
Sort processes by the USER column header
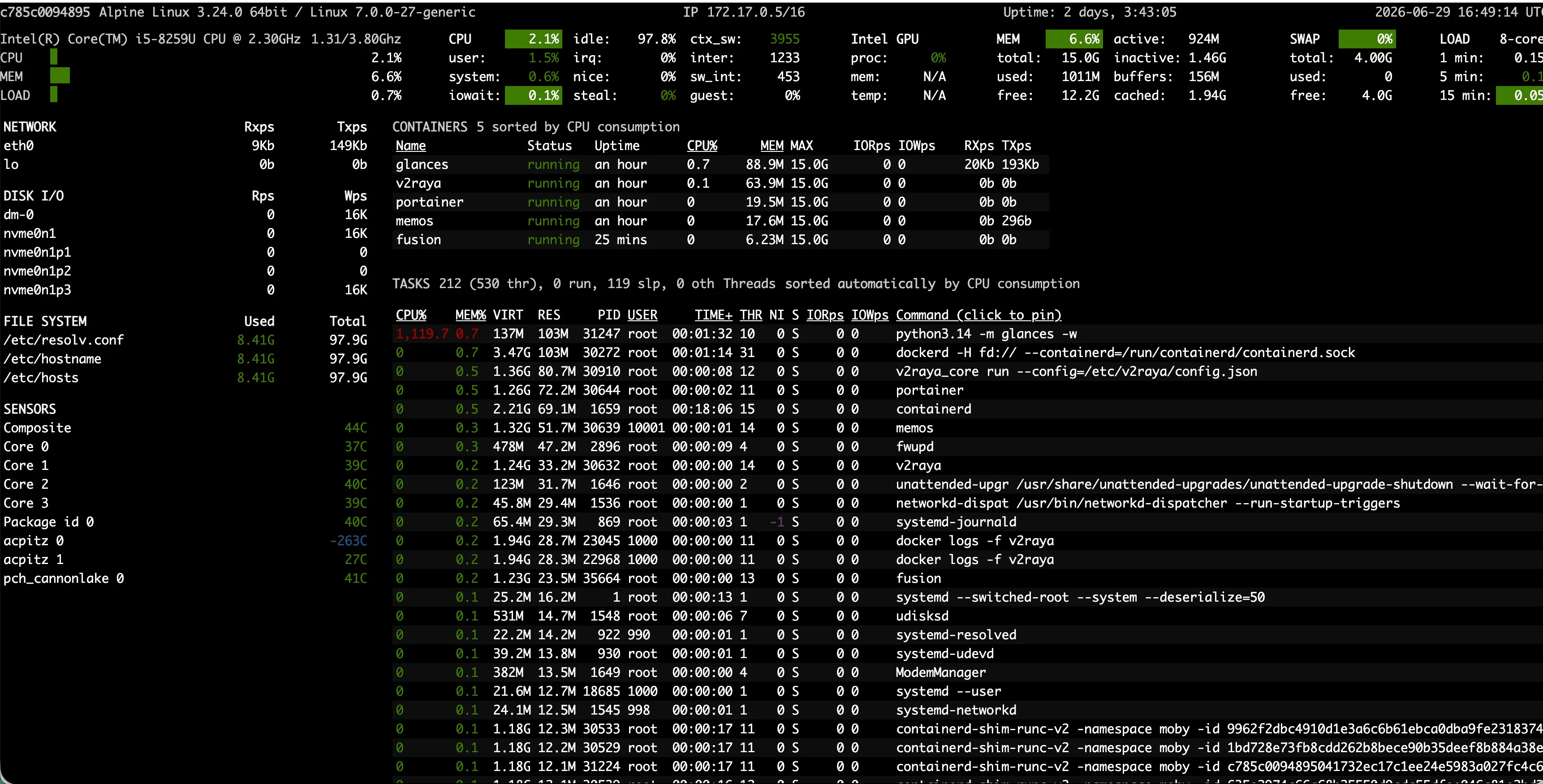point(642,315)
